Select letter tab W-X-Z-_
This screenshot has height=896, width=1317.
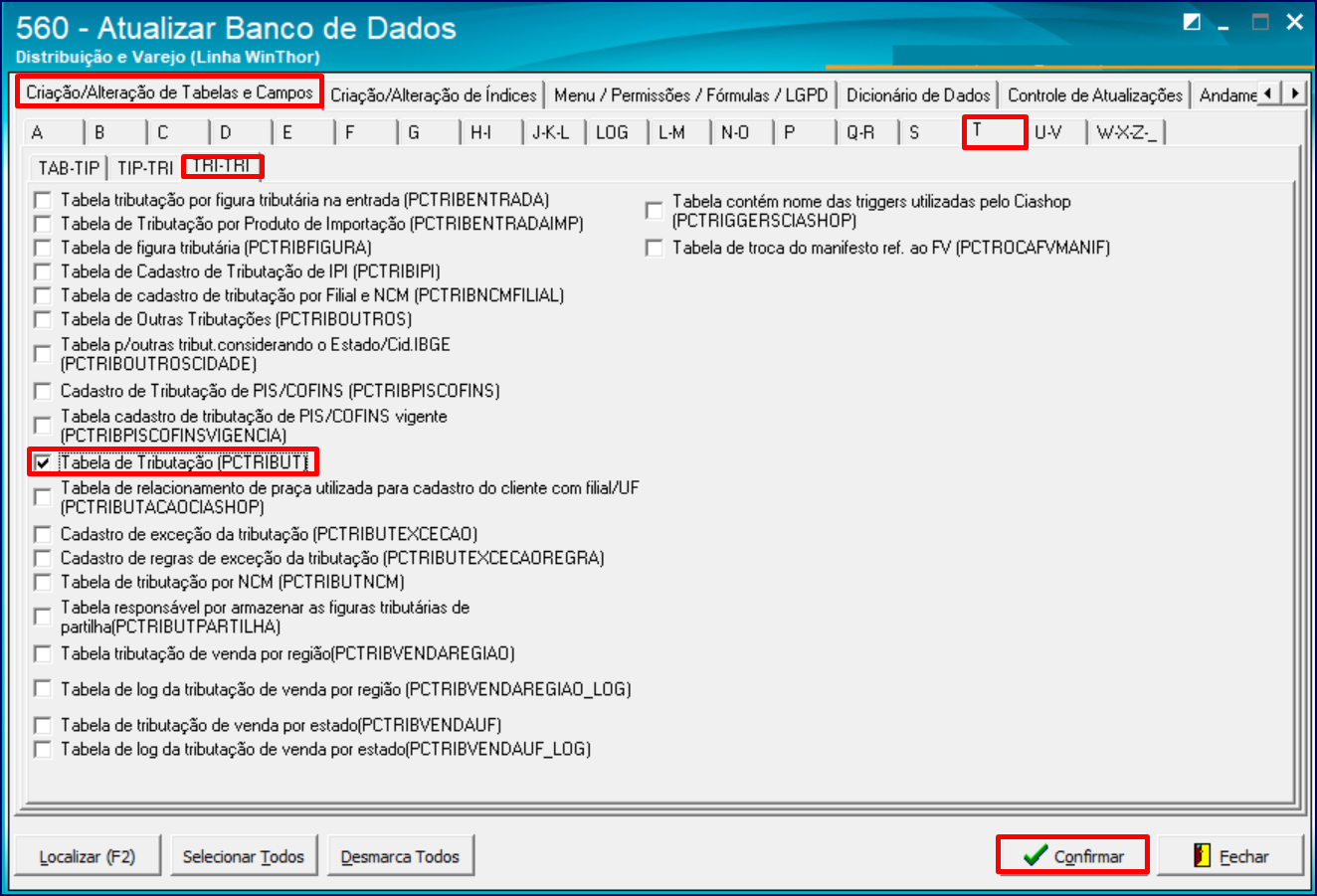[1127, 132]
